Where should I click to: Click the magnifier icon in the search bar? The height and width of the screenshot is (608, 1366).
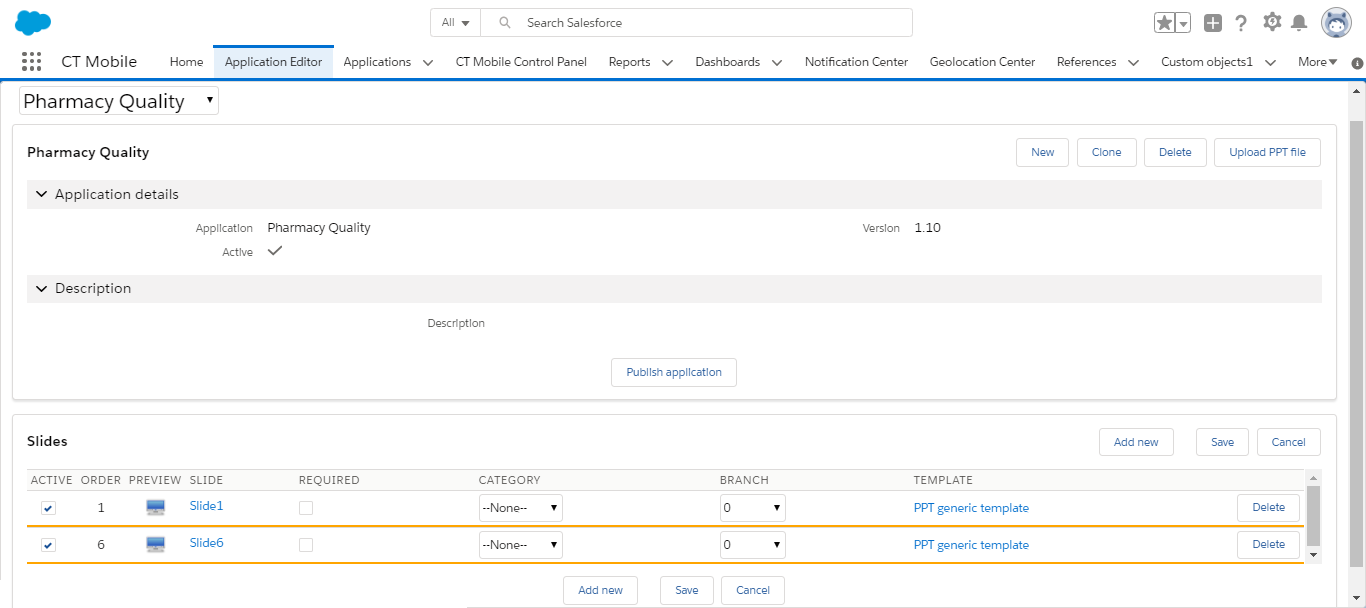504,22
